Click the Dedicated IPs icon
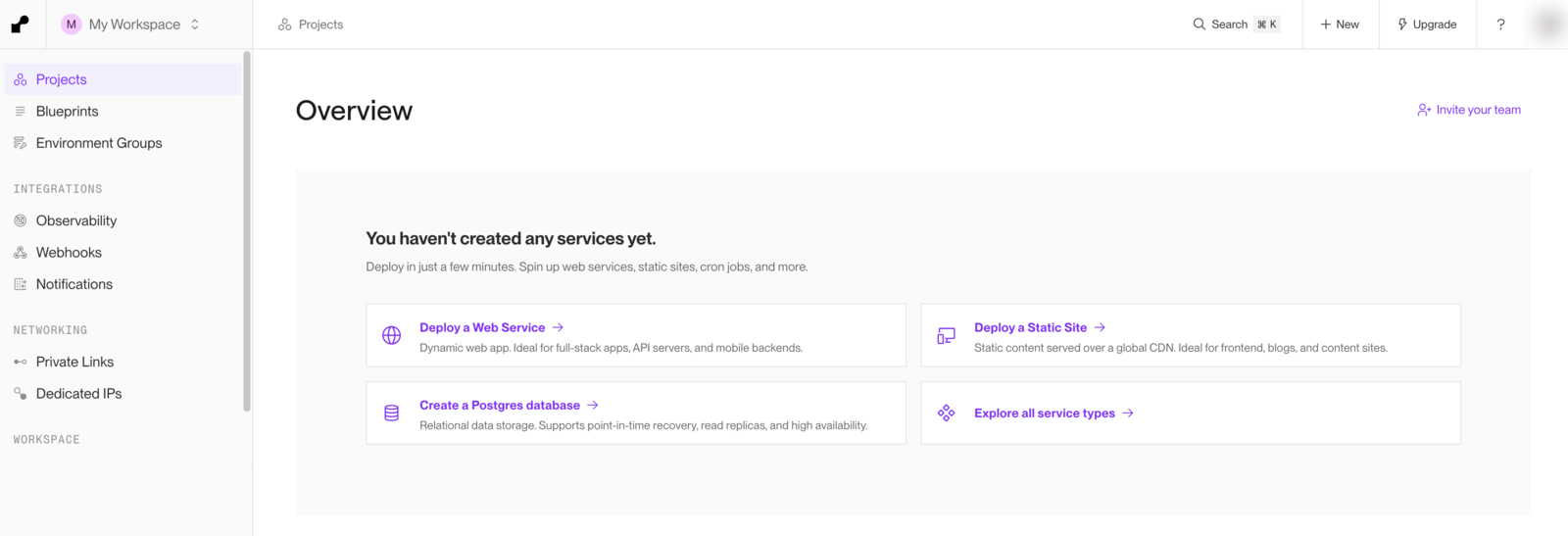Image resolution: width=1568 pixels, height=536 pixels. (21, 394)
